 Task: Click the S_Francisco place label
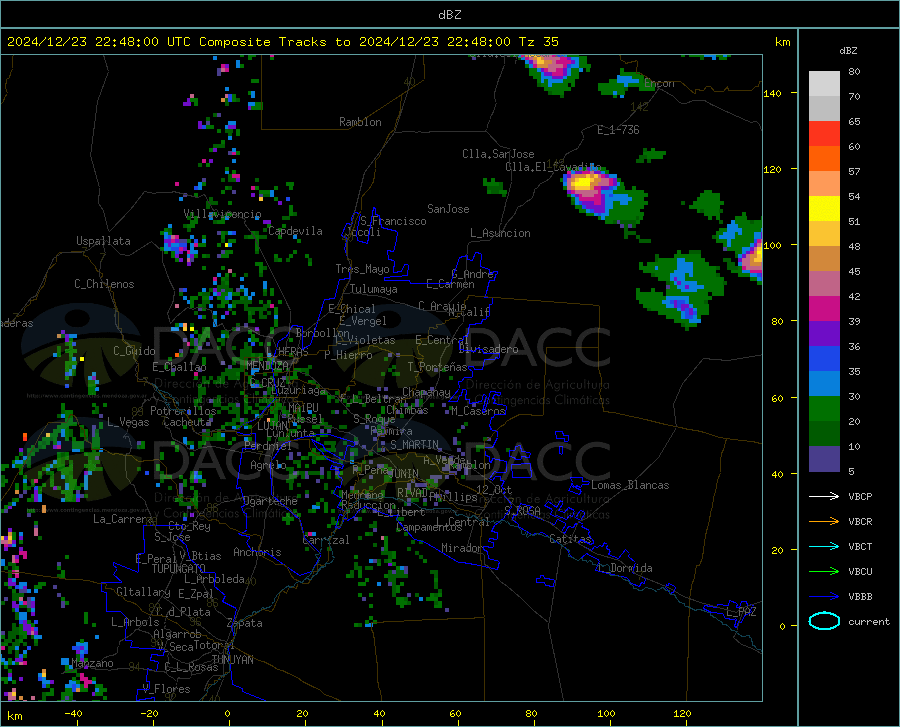pyautogui.click(x=393, y=221)
